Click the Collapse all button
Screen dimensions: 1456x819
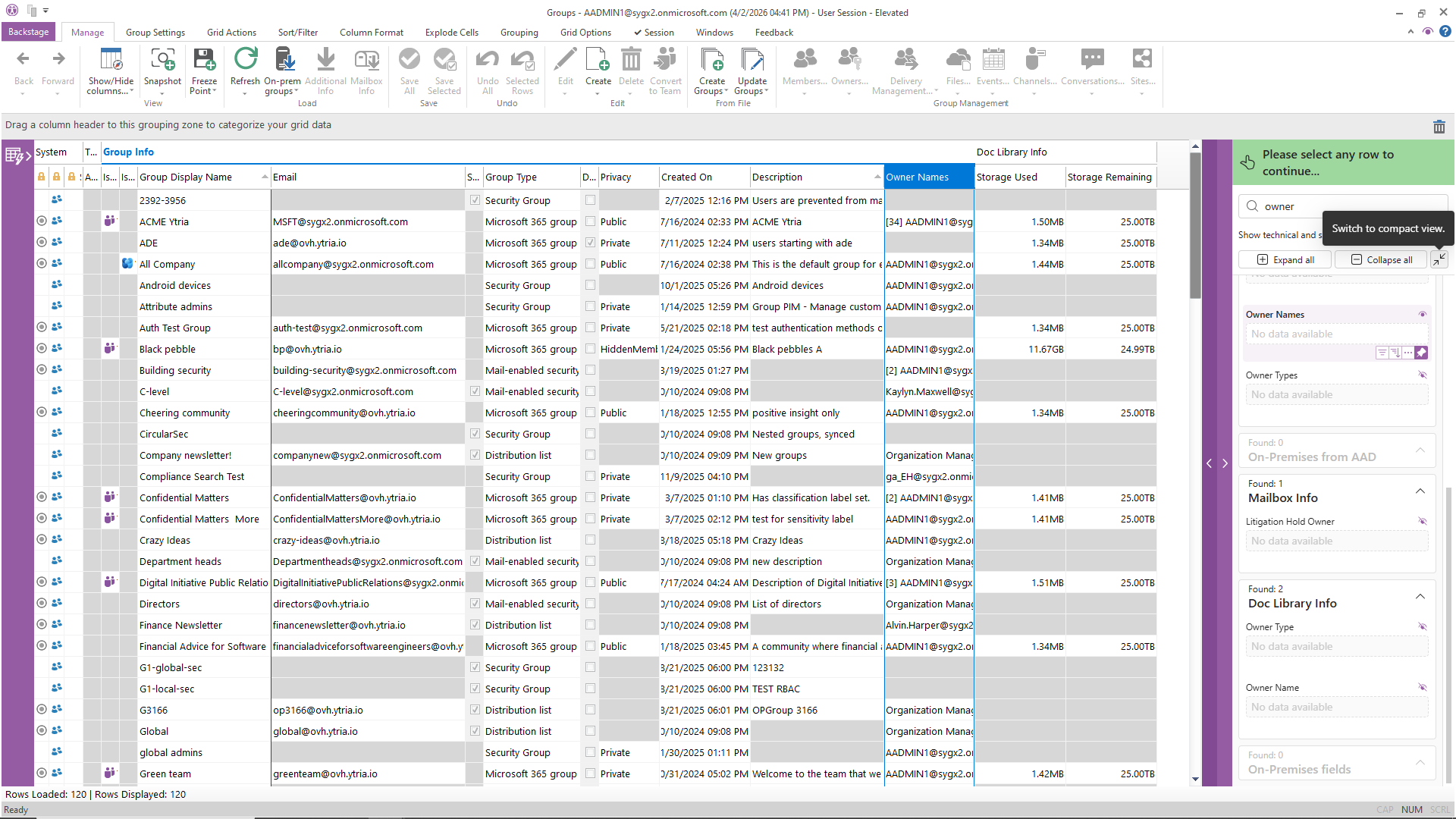coord(1381,259)
